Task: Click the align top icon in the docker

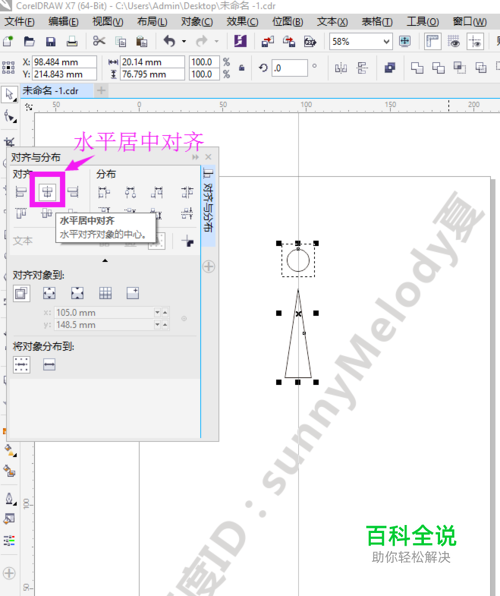Action: (21, 213)
